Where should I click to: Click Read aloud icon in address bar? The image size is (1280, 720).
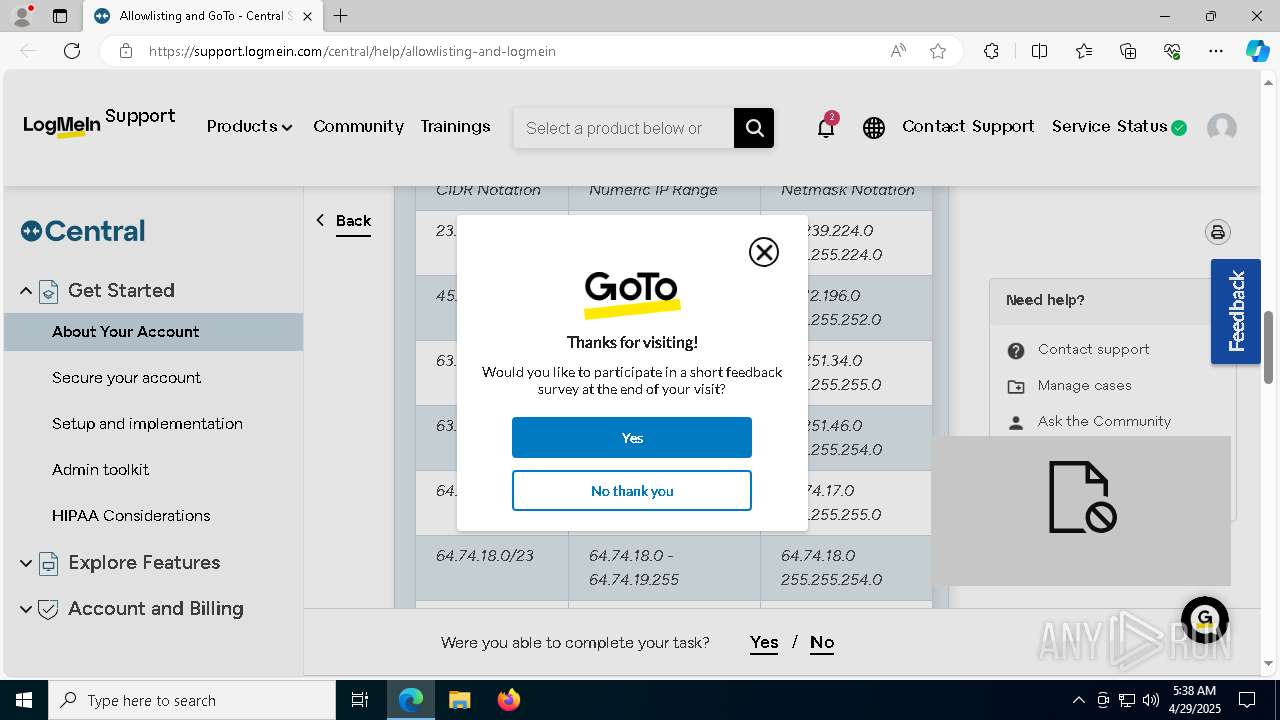898,51
